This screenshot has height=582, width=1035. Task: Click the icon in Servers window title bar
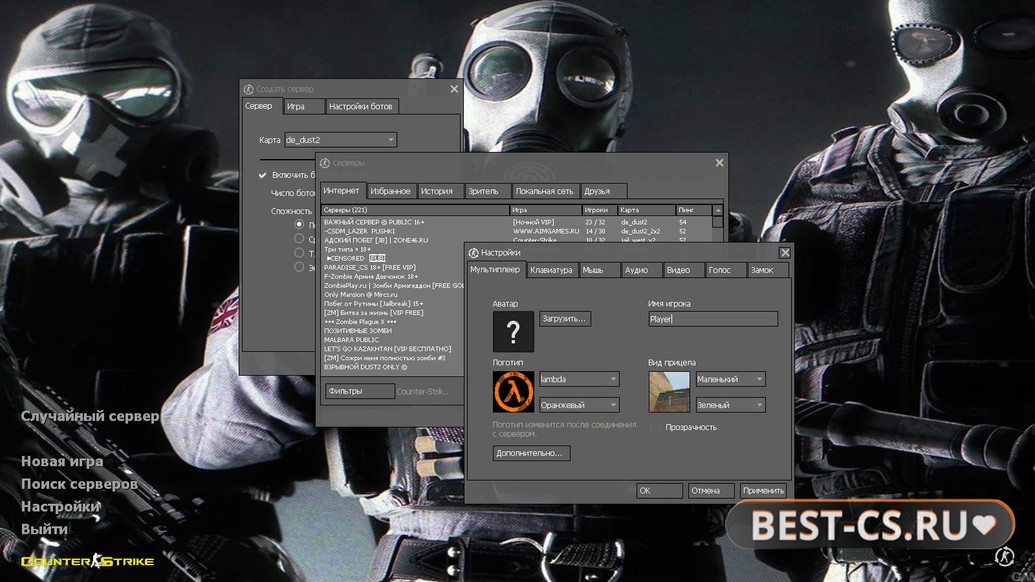click(325, 163)
